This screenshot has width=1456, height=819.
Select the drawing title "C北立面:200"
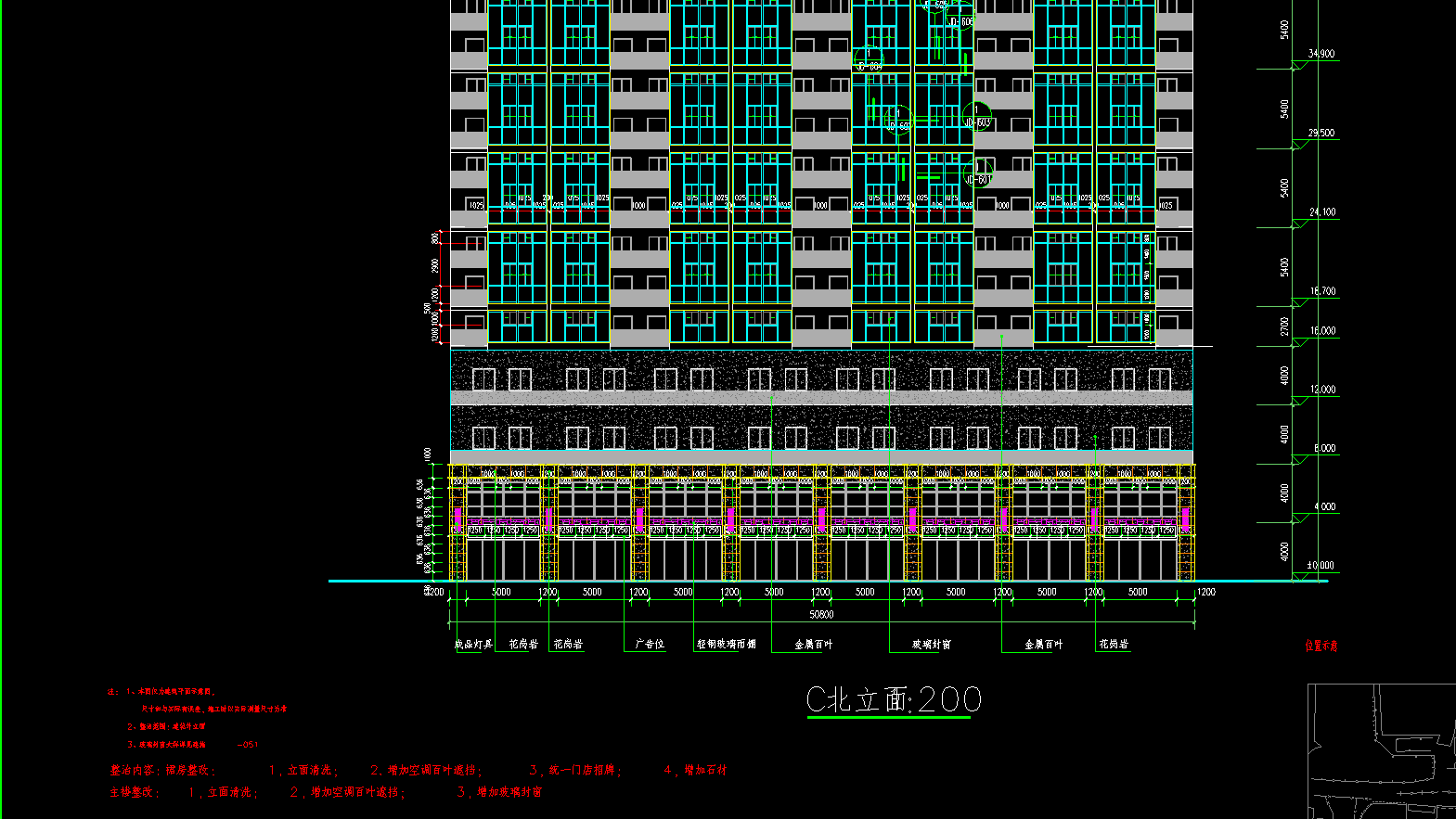click(894, 699)
